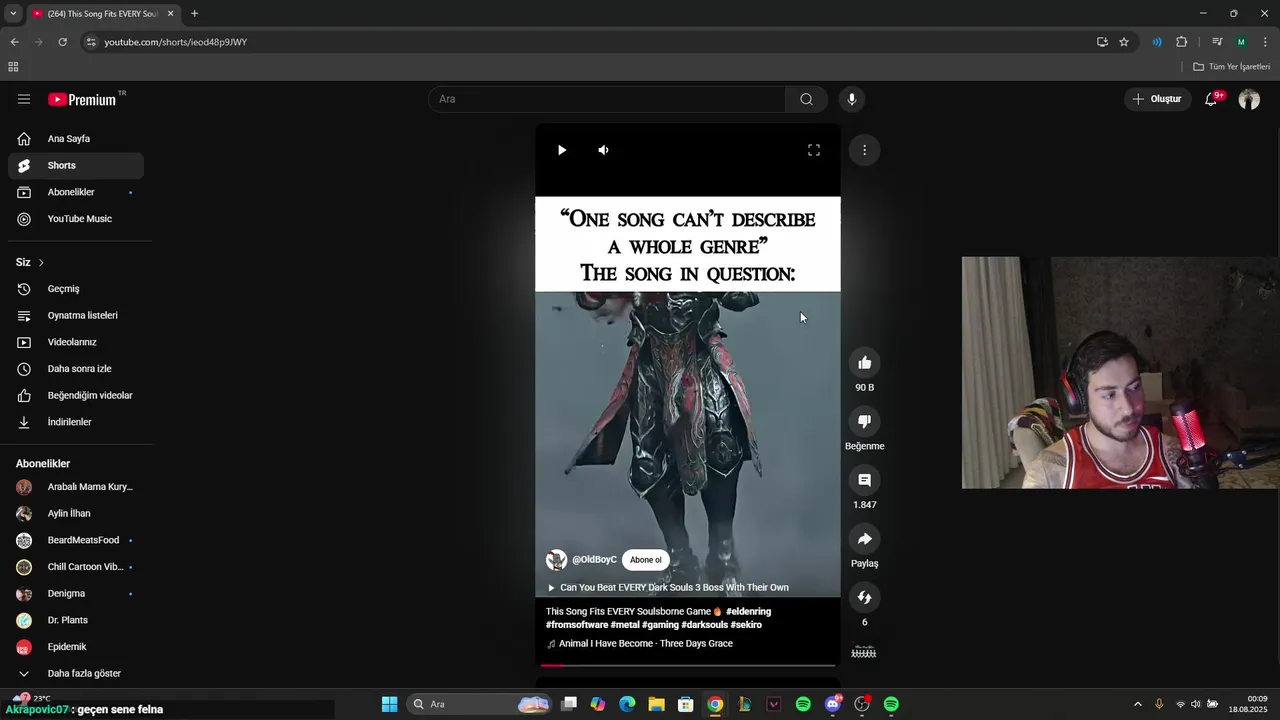Open Abonelikler in the sidebar

click(76, 192)
